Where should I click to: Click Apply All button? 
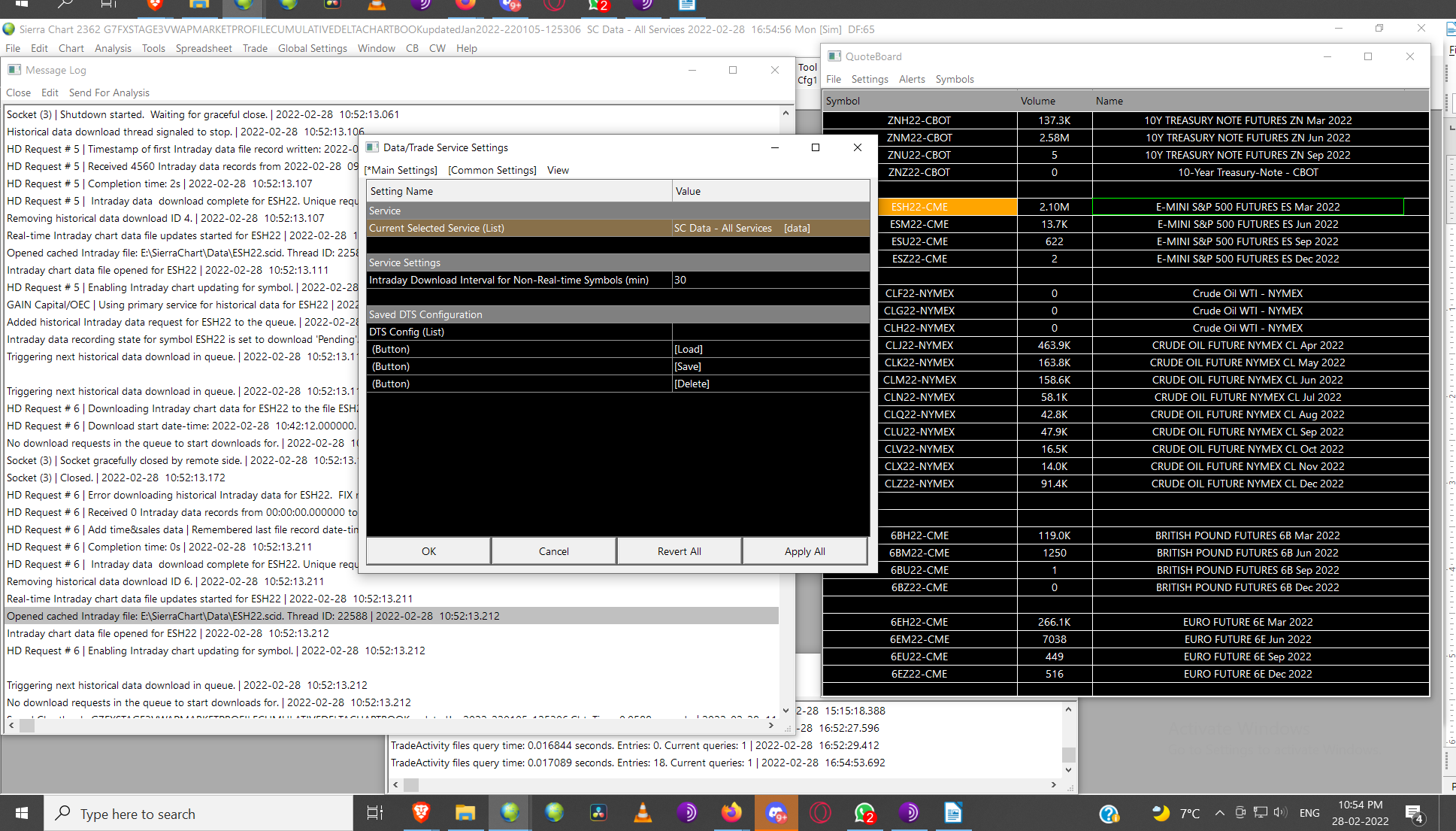[x=804, y=551]
